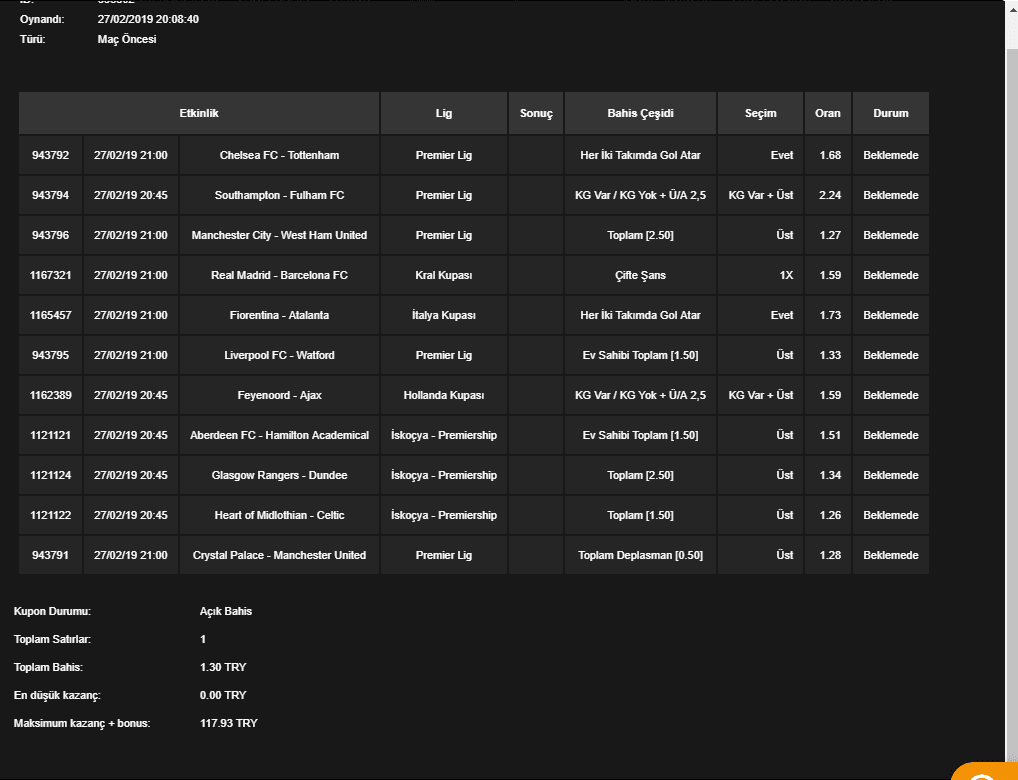This screenshot has height=780, width=1018.
Task: Select the Chelsea FC - Tottenham match
Action: (x=279, y=155)
